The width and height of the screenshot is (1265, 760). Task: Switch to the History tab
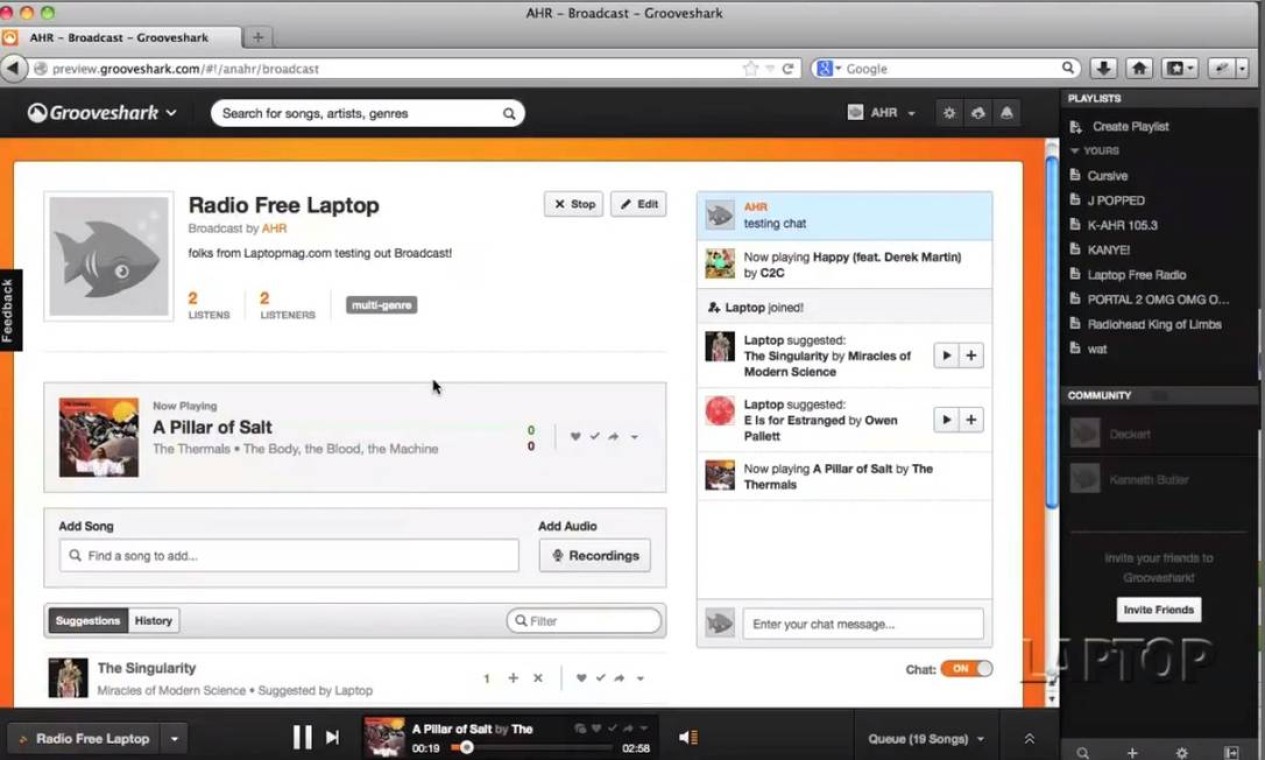(152, 620)
